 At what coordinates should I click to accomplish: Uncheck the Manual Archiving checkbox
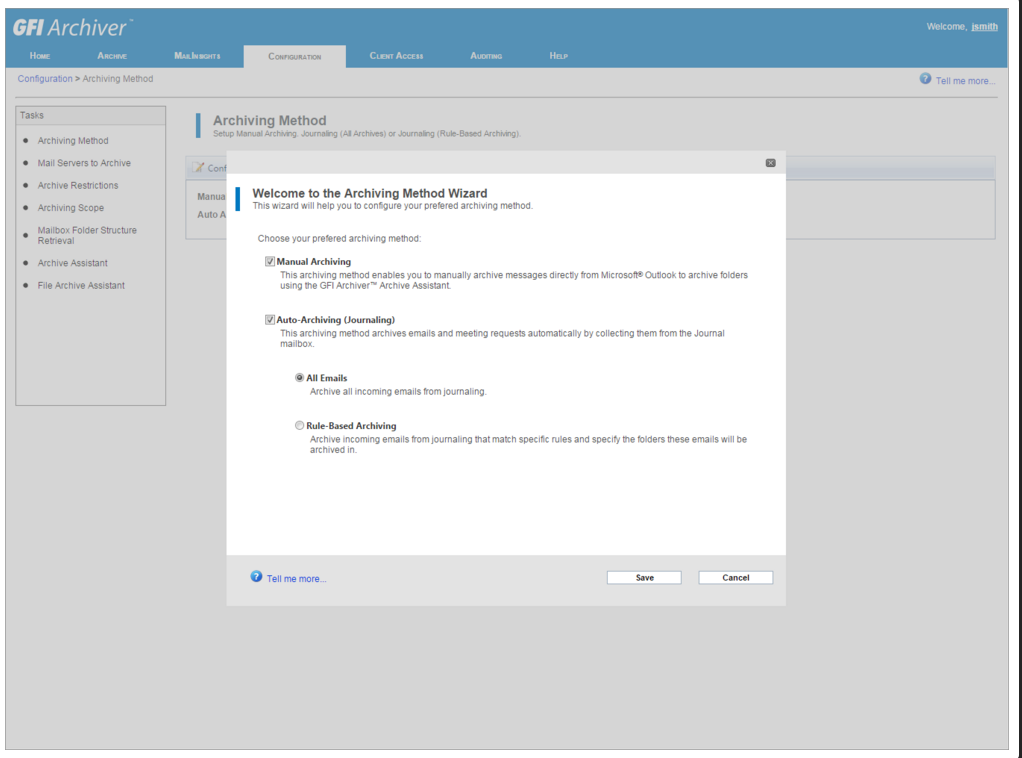(269, 262)
